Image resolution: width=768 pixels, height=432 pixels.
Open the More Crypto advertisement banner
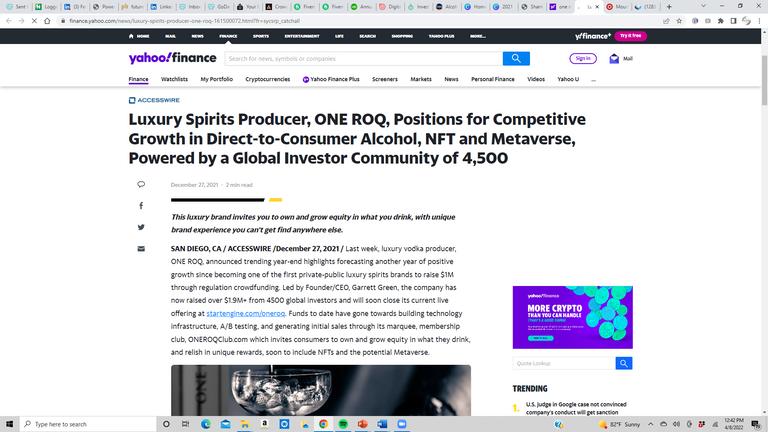[573, 317]
